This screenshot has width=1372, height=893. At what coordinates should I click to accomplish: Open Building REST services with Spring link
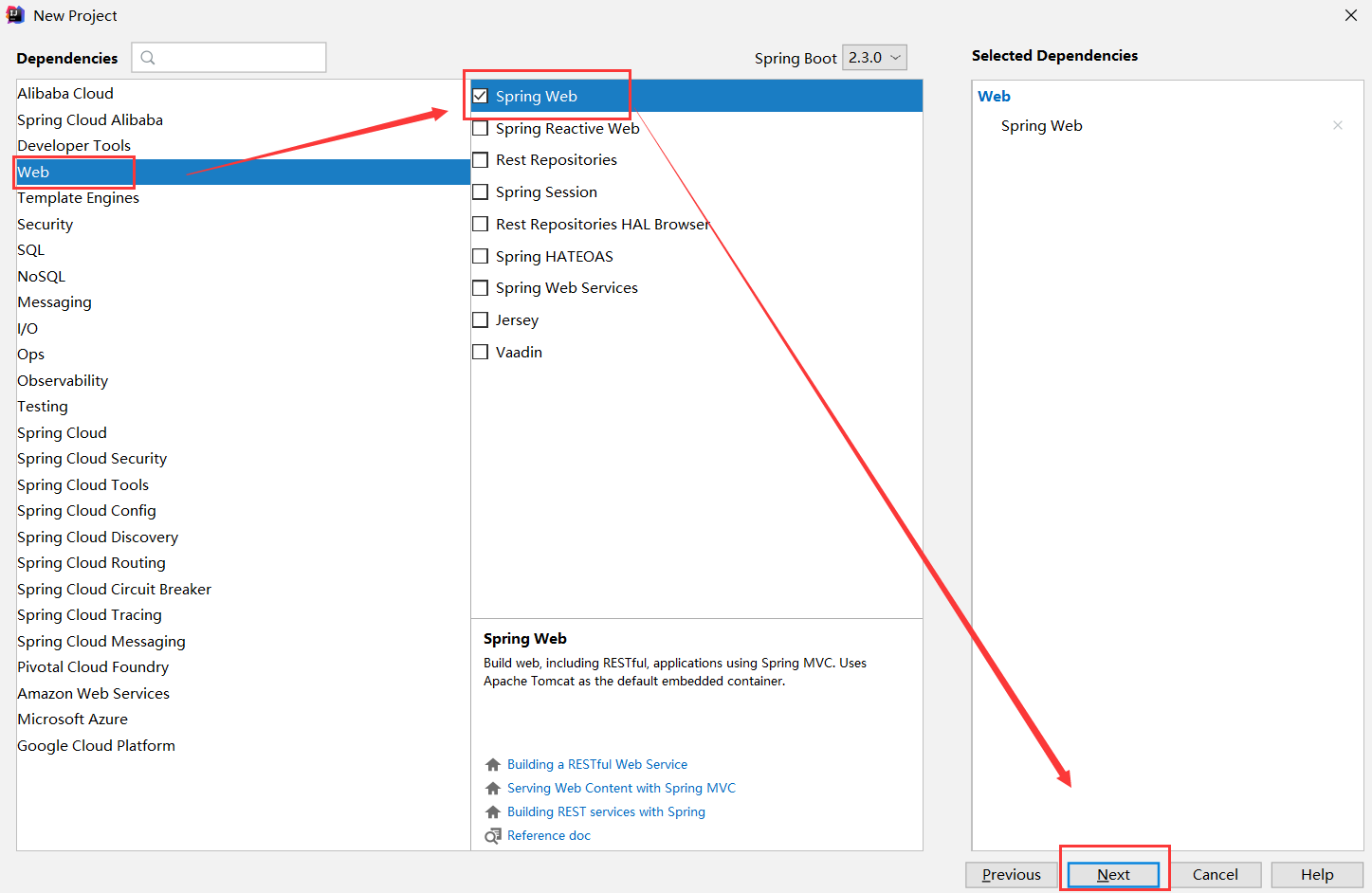(x=606, y=811)
